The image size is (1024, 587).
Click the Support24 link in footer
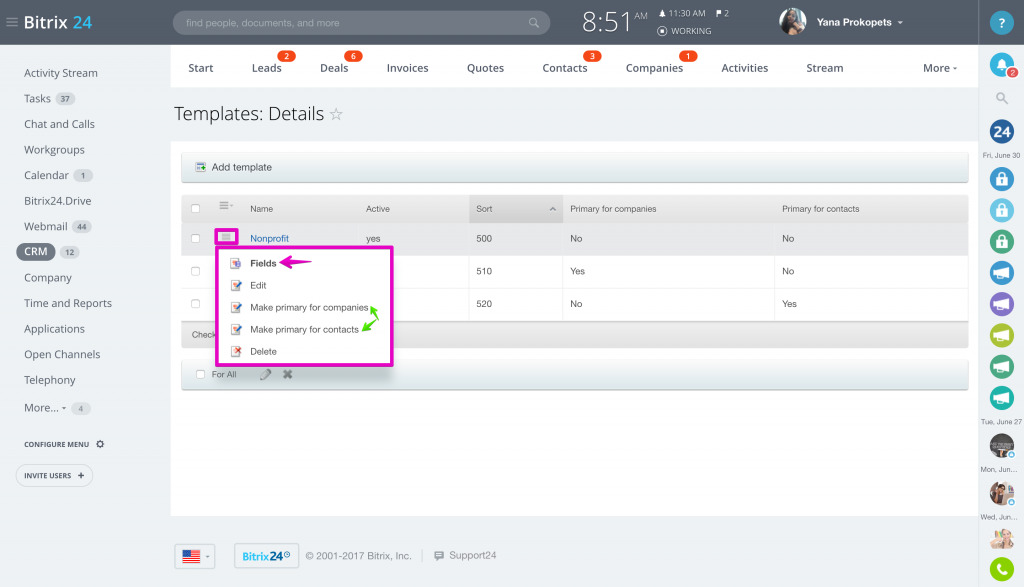(472, 556)
